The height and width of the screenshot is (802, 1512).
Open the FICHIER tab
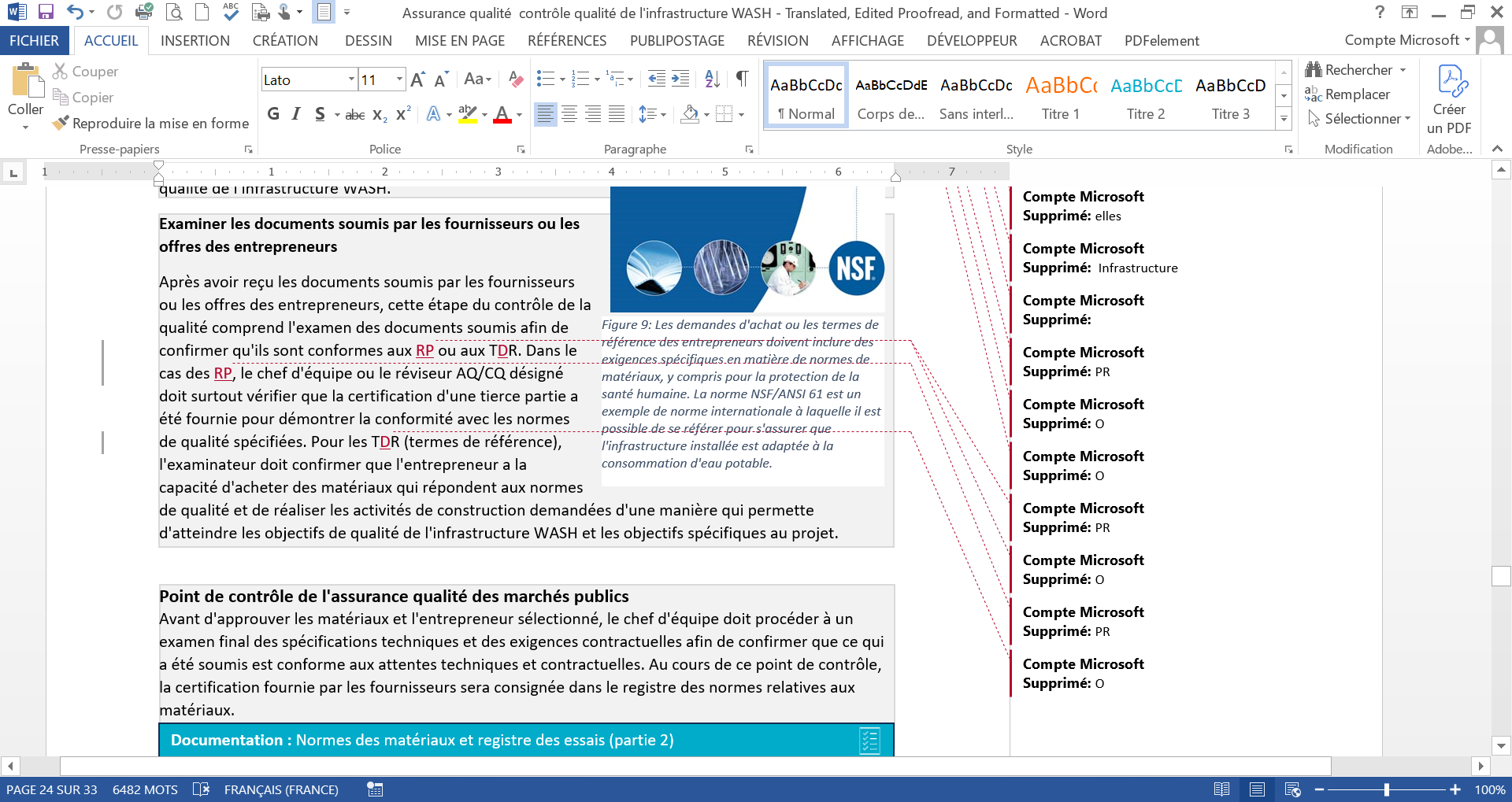tap(34, 41)
